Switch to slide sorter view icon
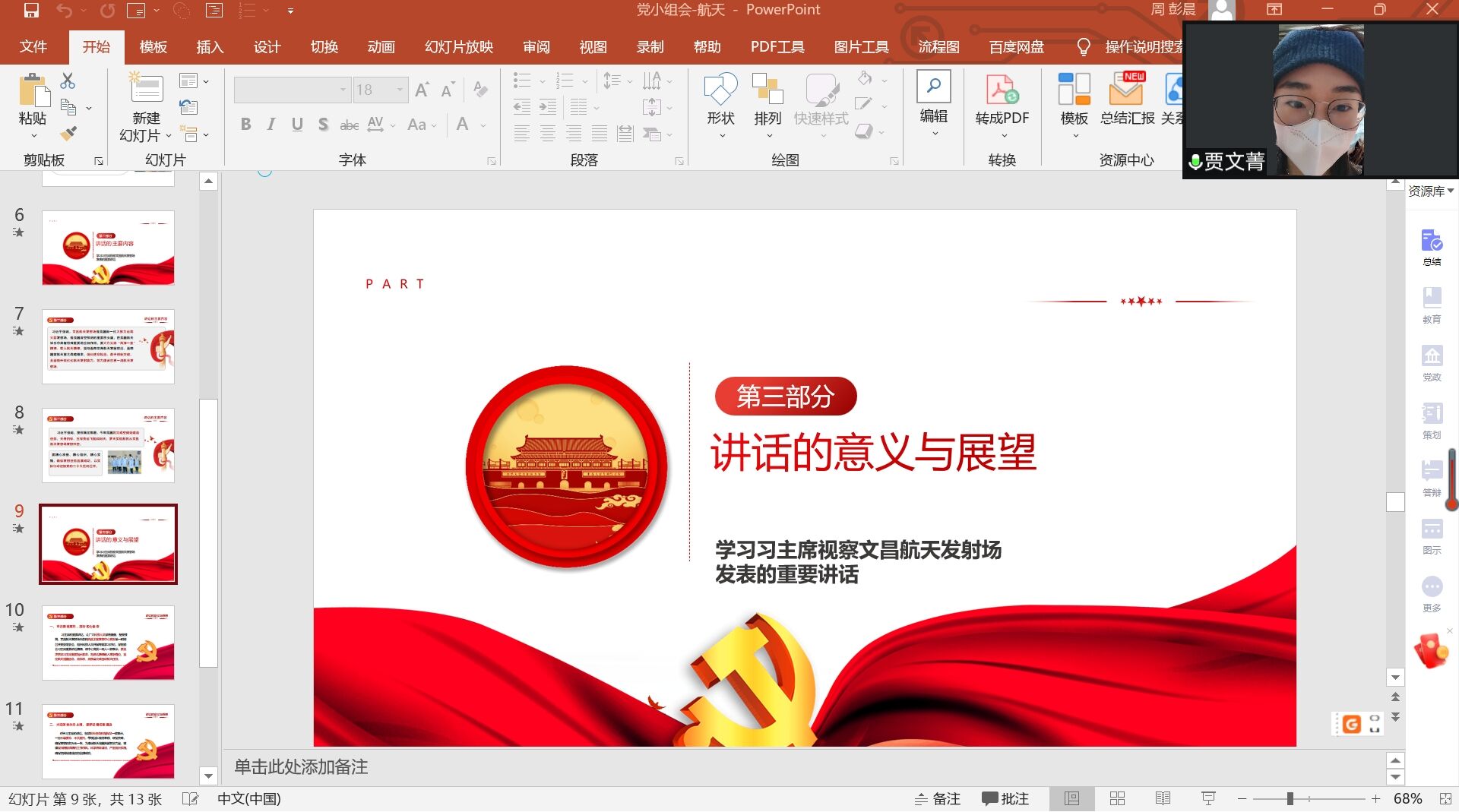Screen dimensions: 1459x812 (x=1117, y=798)
